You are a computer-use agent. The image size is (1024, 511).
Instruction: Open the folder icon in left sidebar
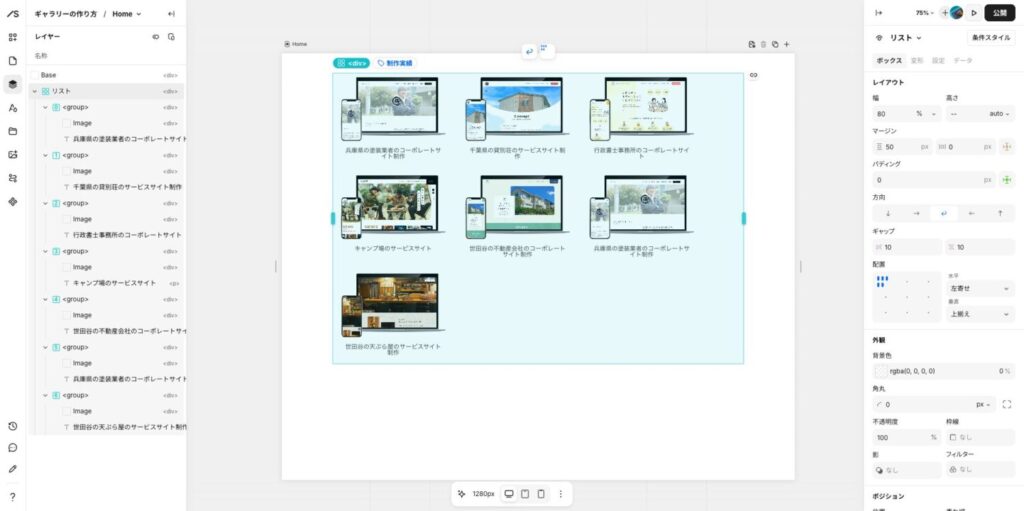pyautogui.click(x=13, y=131)
